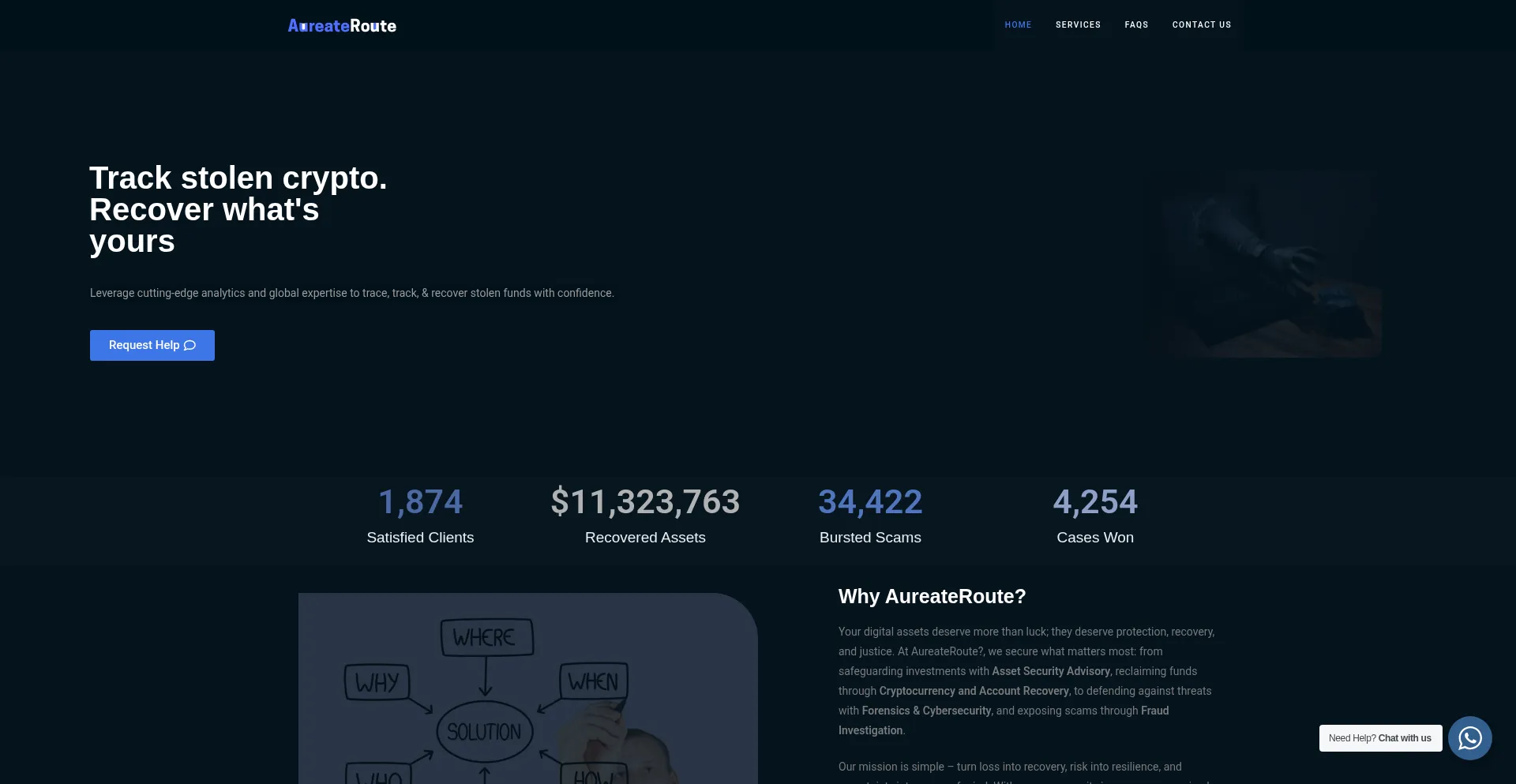Select the Cases Won counter
The height and width of the screenshot is (784, 1516).
click(x=1095, y=517)
